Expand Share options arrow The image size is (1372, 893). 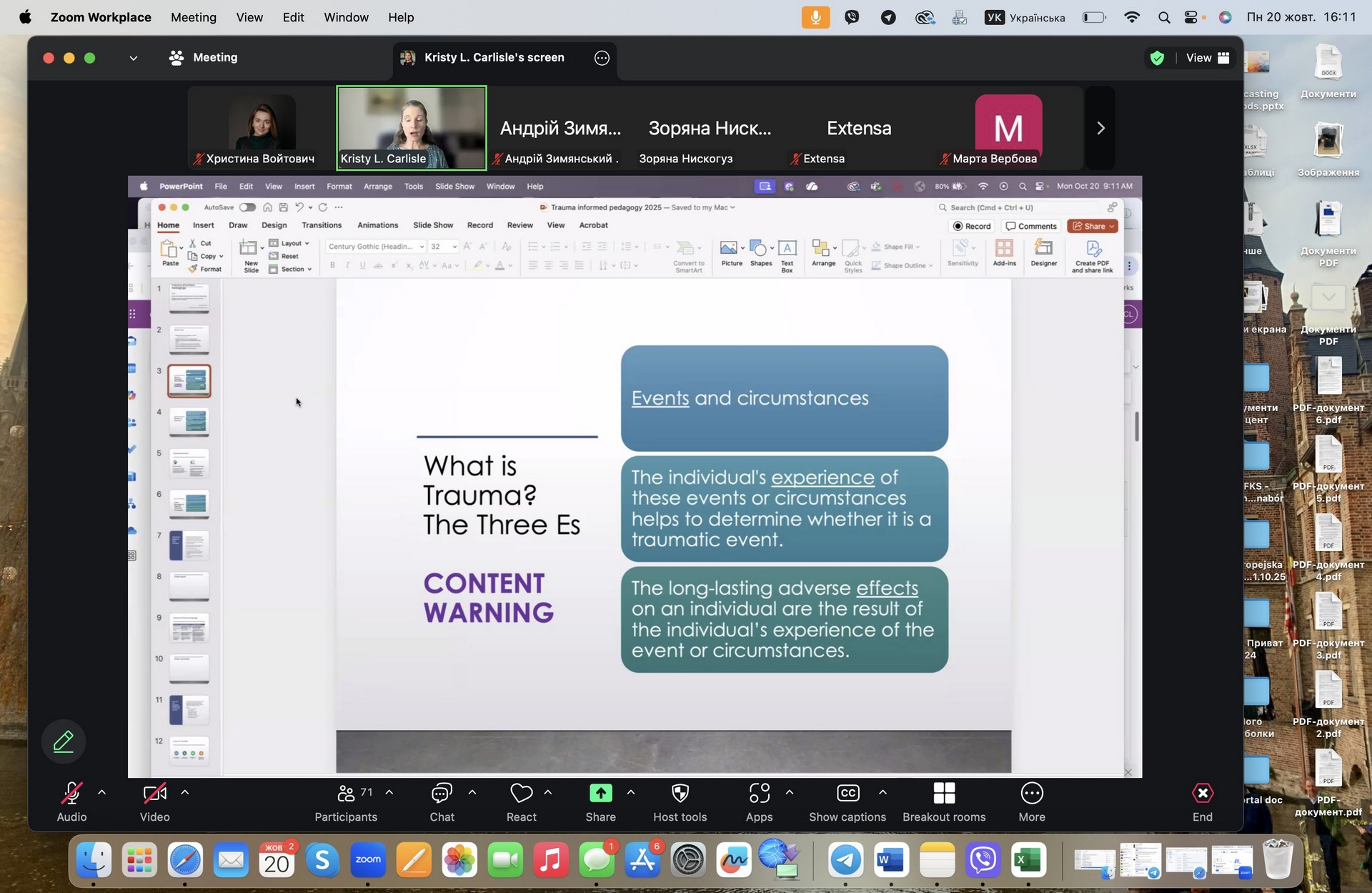(631, 792)
